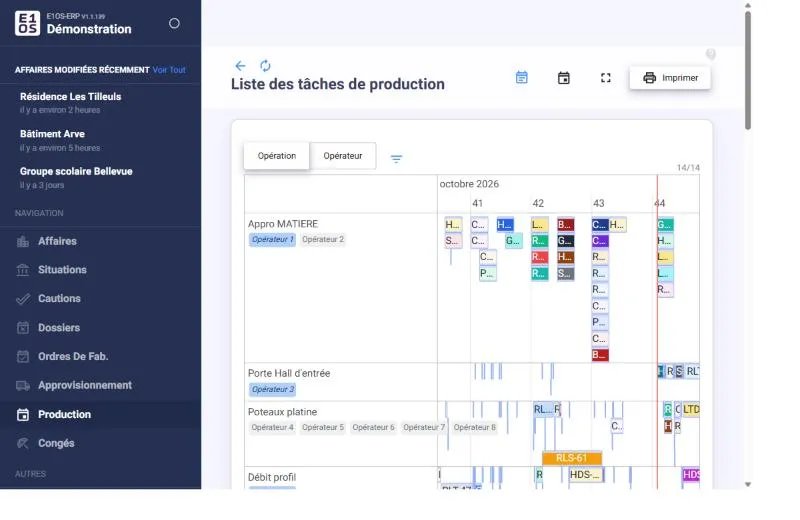Viewport: 800px width, 520px height.
Task: Switch to the Opérateur tab
Action: [342, 156]
